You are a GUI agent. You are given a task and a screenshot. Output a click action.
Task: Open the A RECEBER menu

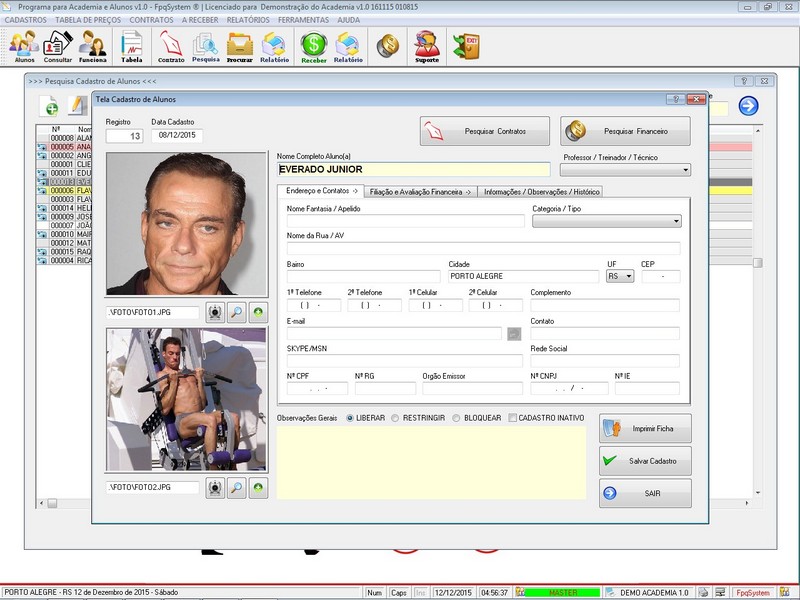pyautogui.click(x=200, y=20)
